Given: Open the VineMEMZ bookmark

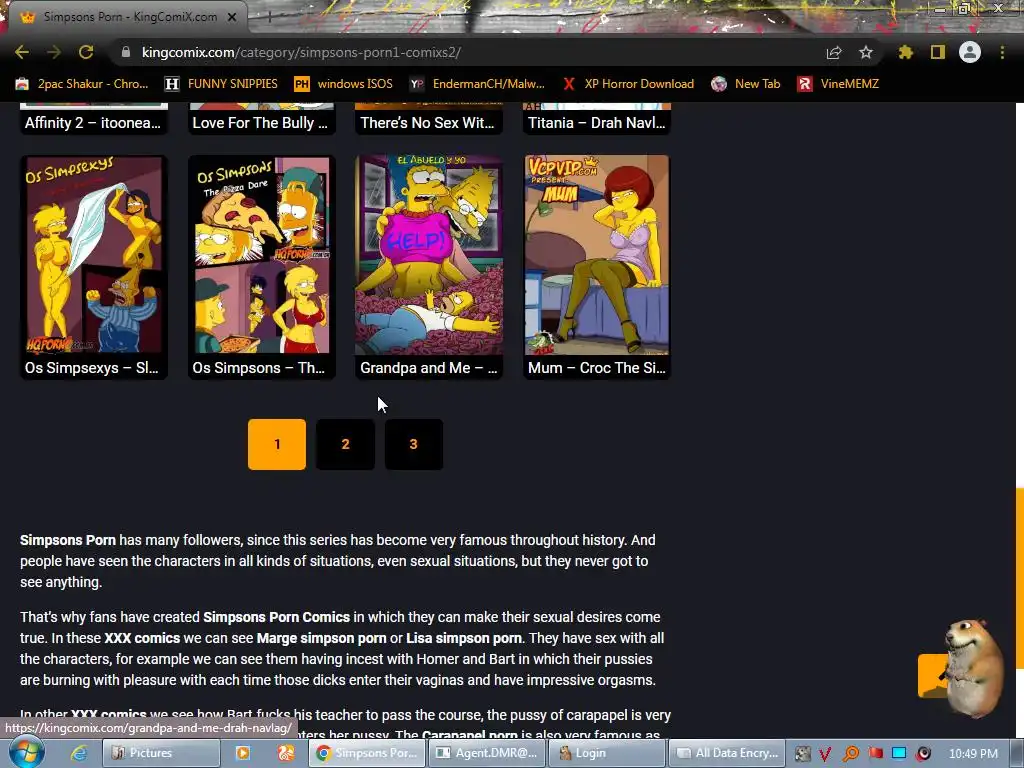Looking at the screenshot, I should (838, 84).
